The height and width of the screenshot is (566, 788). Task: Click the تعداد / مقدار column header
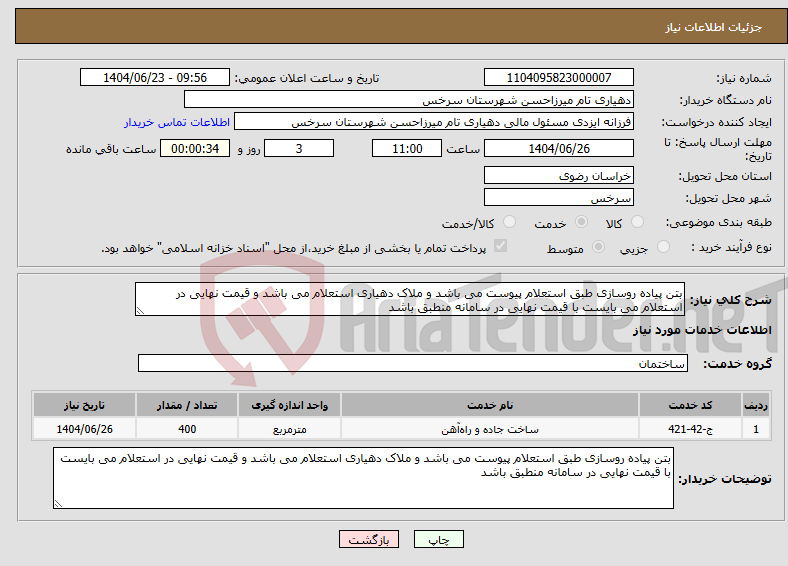[x=187, y=405]
